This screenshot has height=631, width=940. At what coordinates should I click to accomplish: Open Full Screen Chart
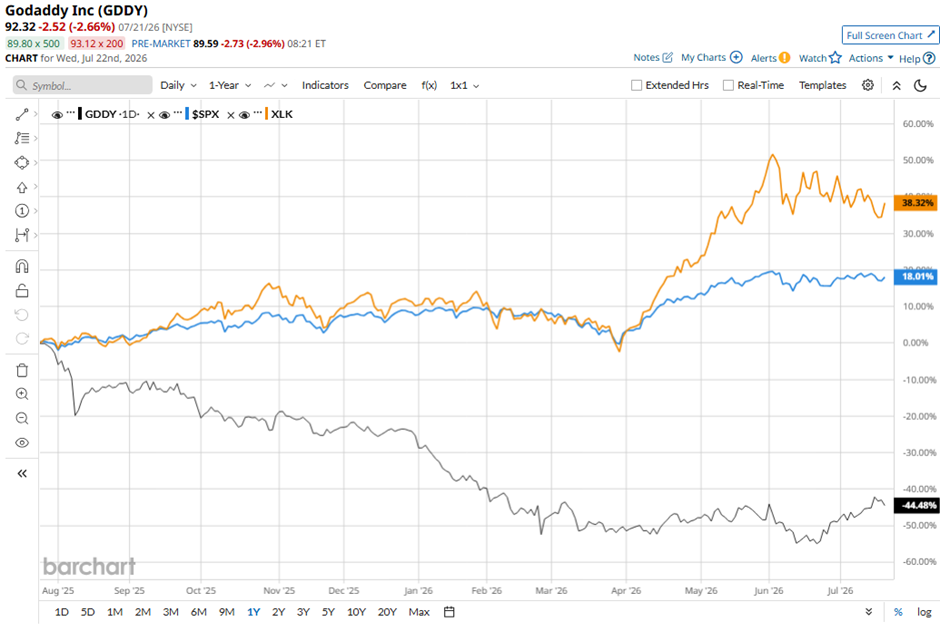tap(890, 35)
